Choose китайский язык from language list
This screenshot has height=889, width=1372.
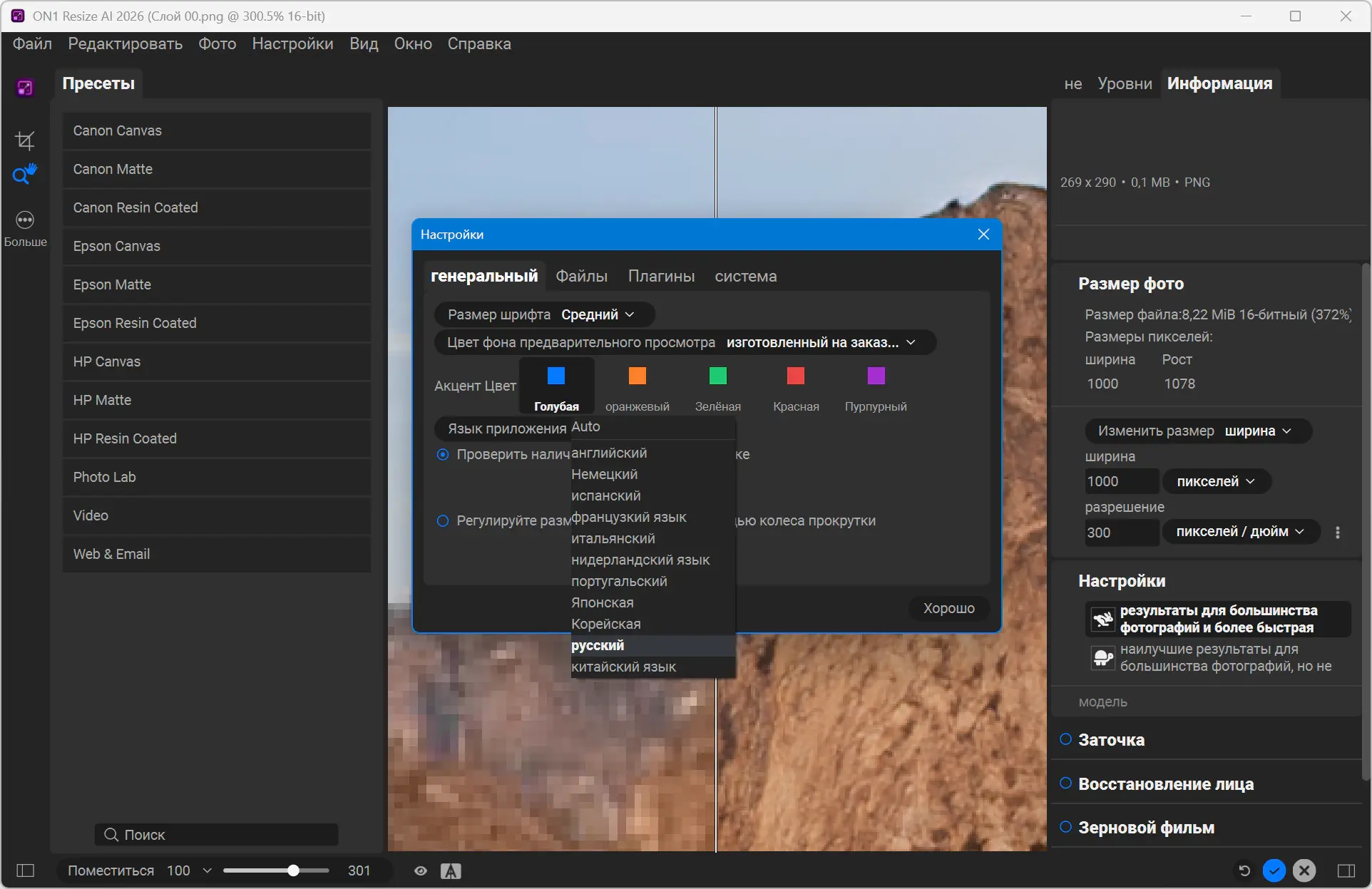624,667
